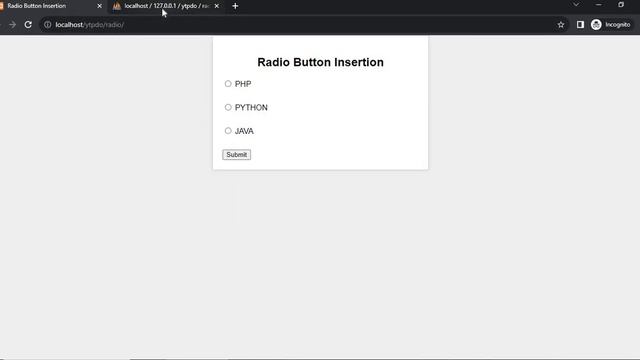This screenshot has height=360, width=640.
Task: Open the tab search dropdown
Action: pos(576,5)
